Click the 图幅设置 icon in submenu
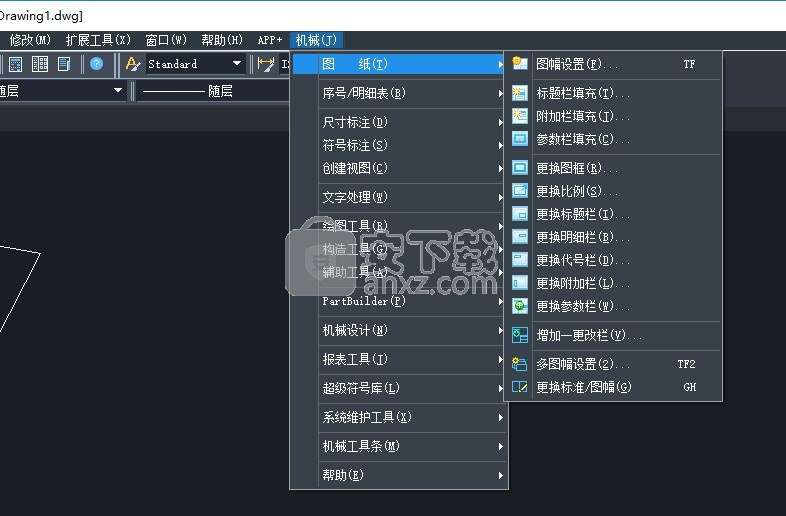 [x=520, y=64]
